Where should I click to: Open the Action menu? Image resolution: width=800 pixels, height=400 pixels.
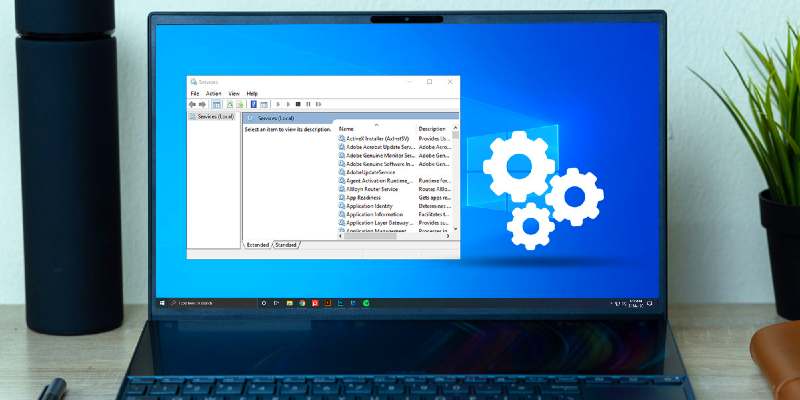coord(213,93)
